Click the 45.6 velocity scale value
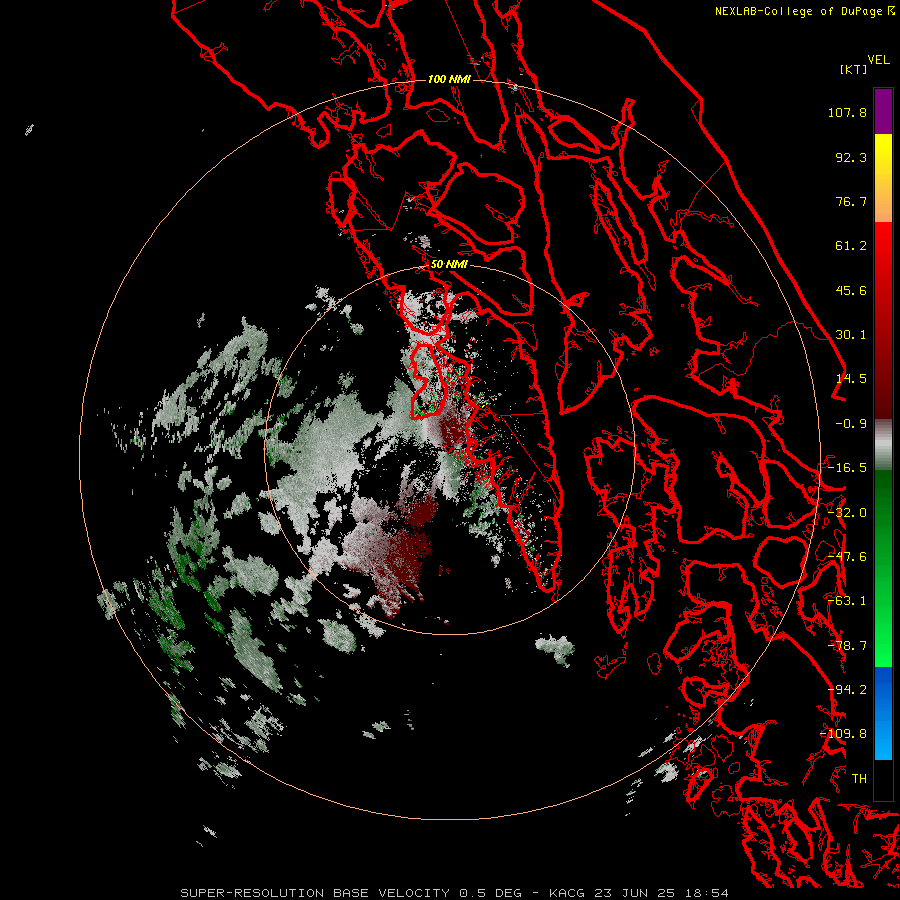The width and height of the screenshot is (900, 900). tap(851, 290)
